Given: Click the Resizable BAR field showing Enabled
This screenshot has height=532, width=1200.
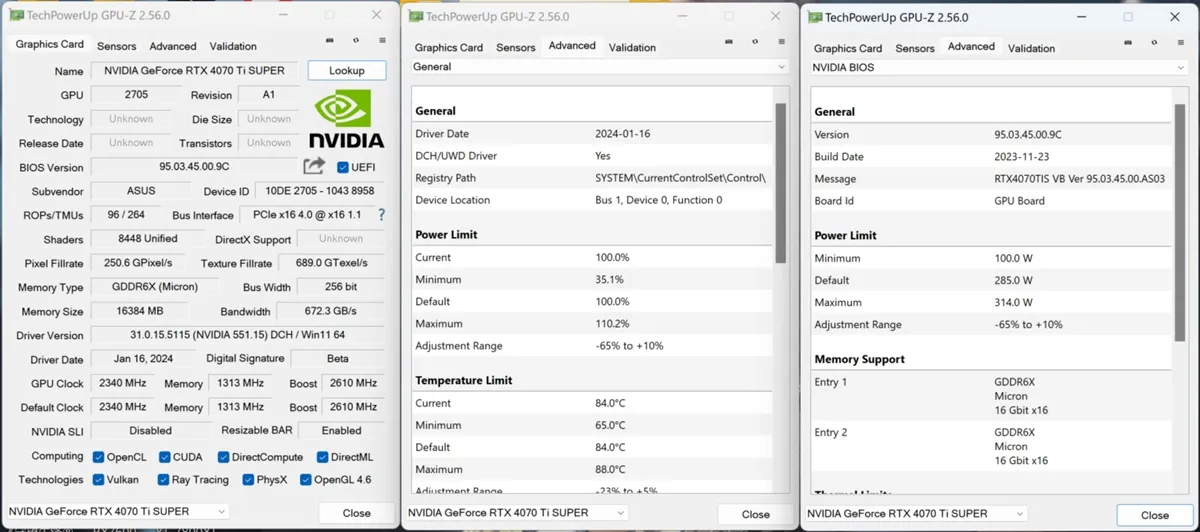Looking at the screenshot, I should pyautogui.click(x=342, y=431).
